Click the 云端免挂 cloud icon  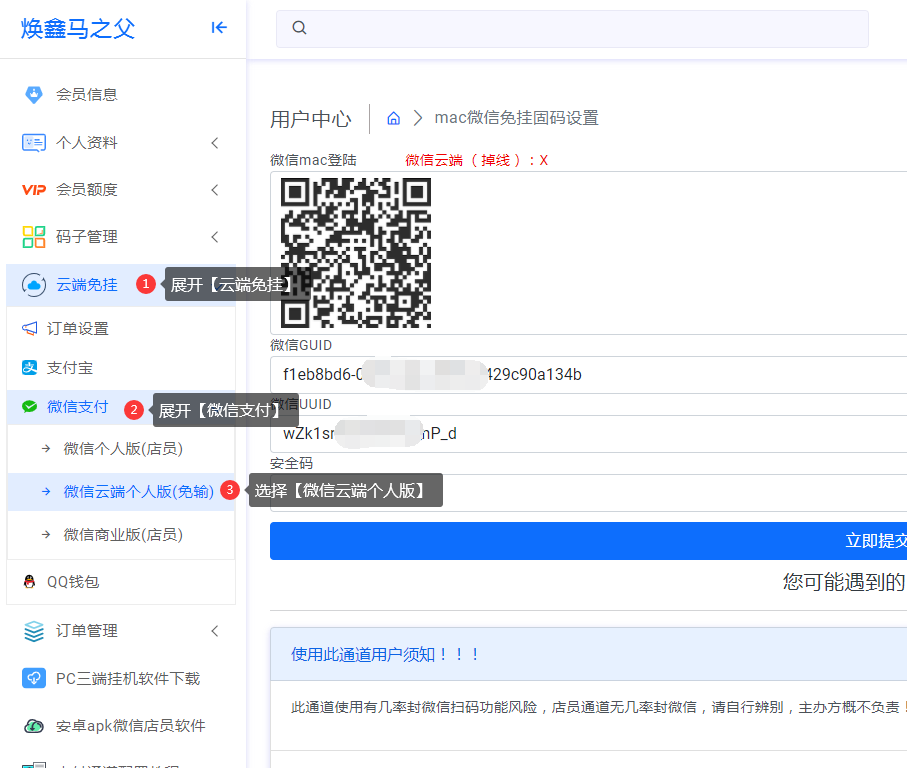(x=33, y=285)
